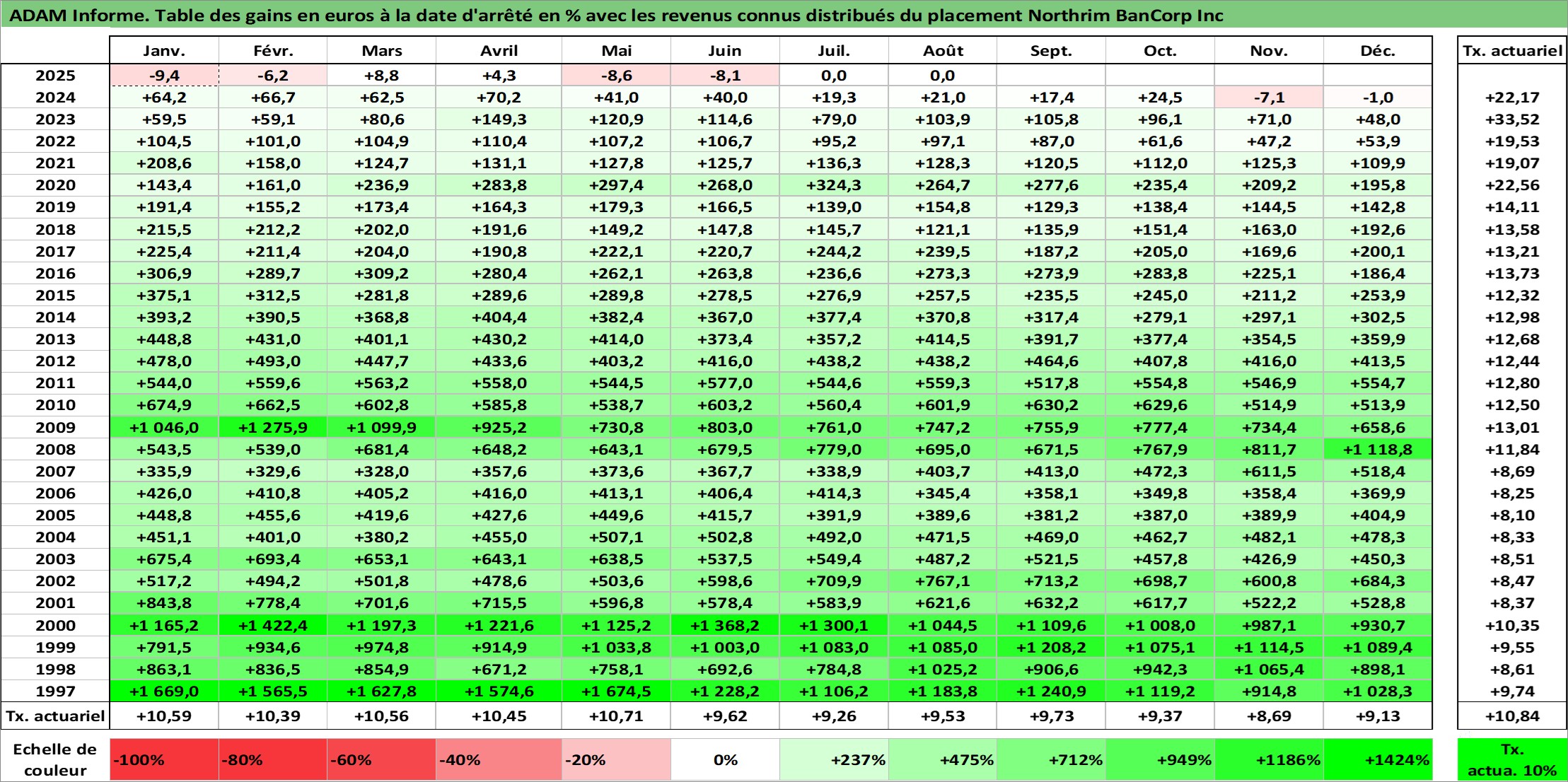1568x782 pixels.
Task: Select cell +1 674,5 in 1997 row
Action: [x=616, y=691]
